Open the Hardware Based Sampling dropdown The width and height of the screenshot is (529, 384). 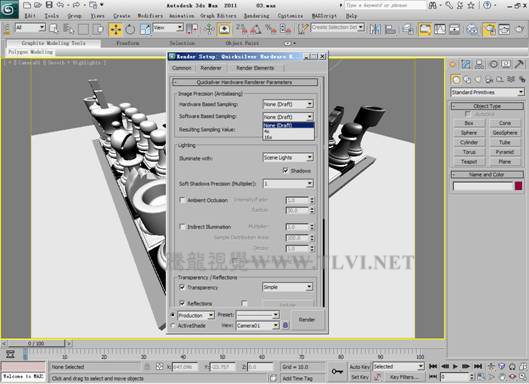(288, 104)
